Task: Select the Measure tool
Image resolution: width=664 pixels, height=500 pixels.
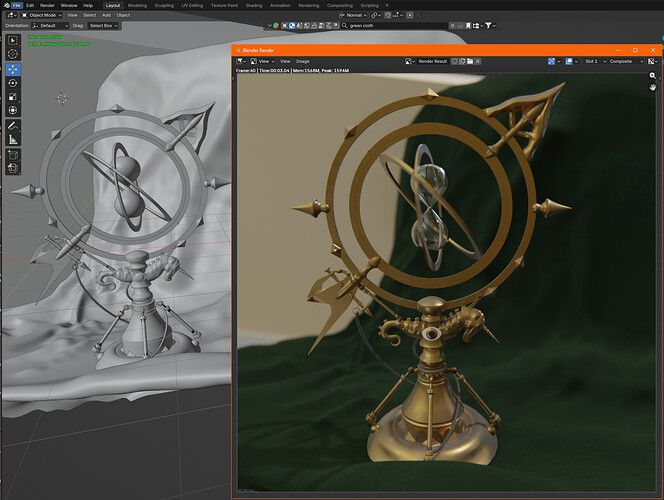Action: pyautogui.click(x=13, y=139)
